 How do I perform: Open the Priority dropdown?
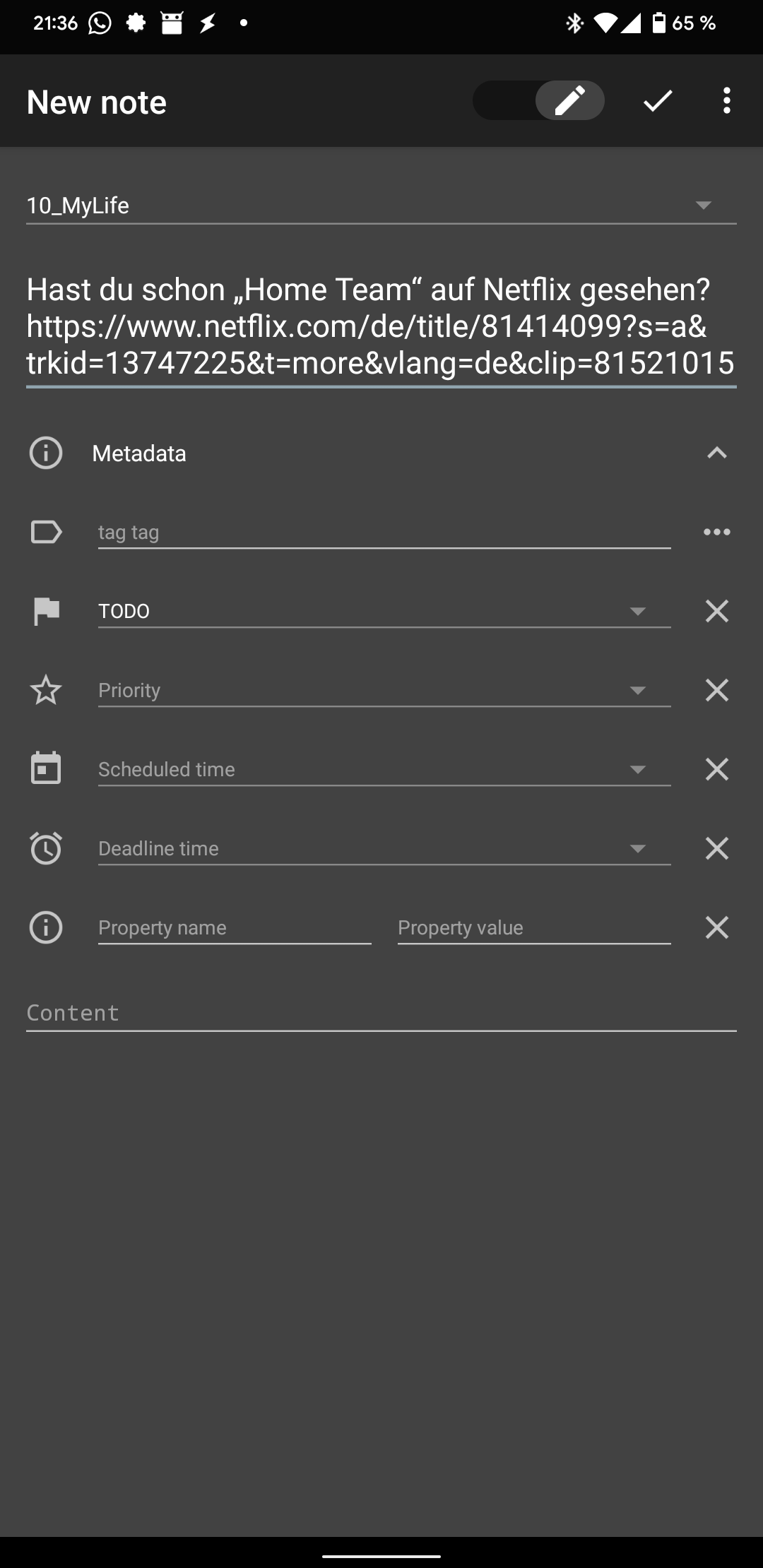(384, 690)
